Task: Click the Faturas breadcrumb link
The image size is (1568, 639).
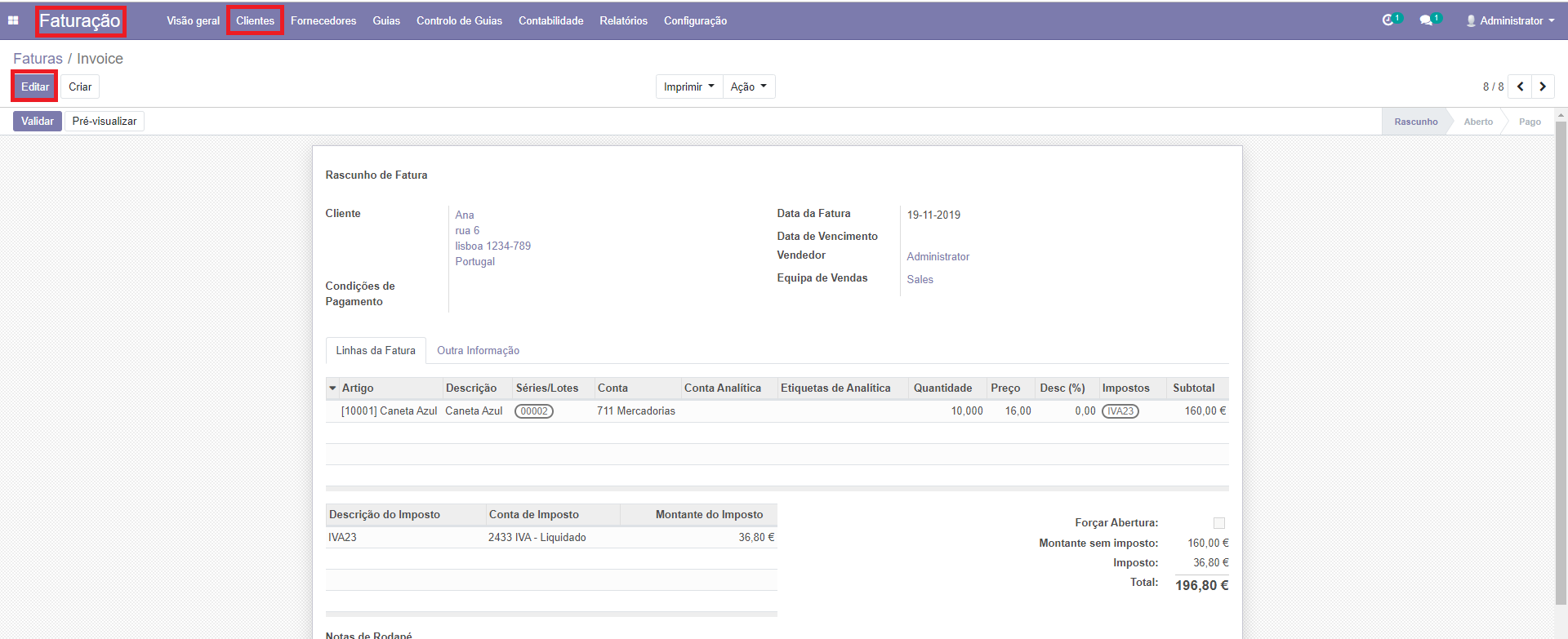Action: click(38, 59)
